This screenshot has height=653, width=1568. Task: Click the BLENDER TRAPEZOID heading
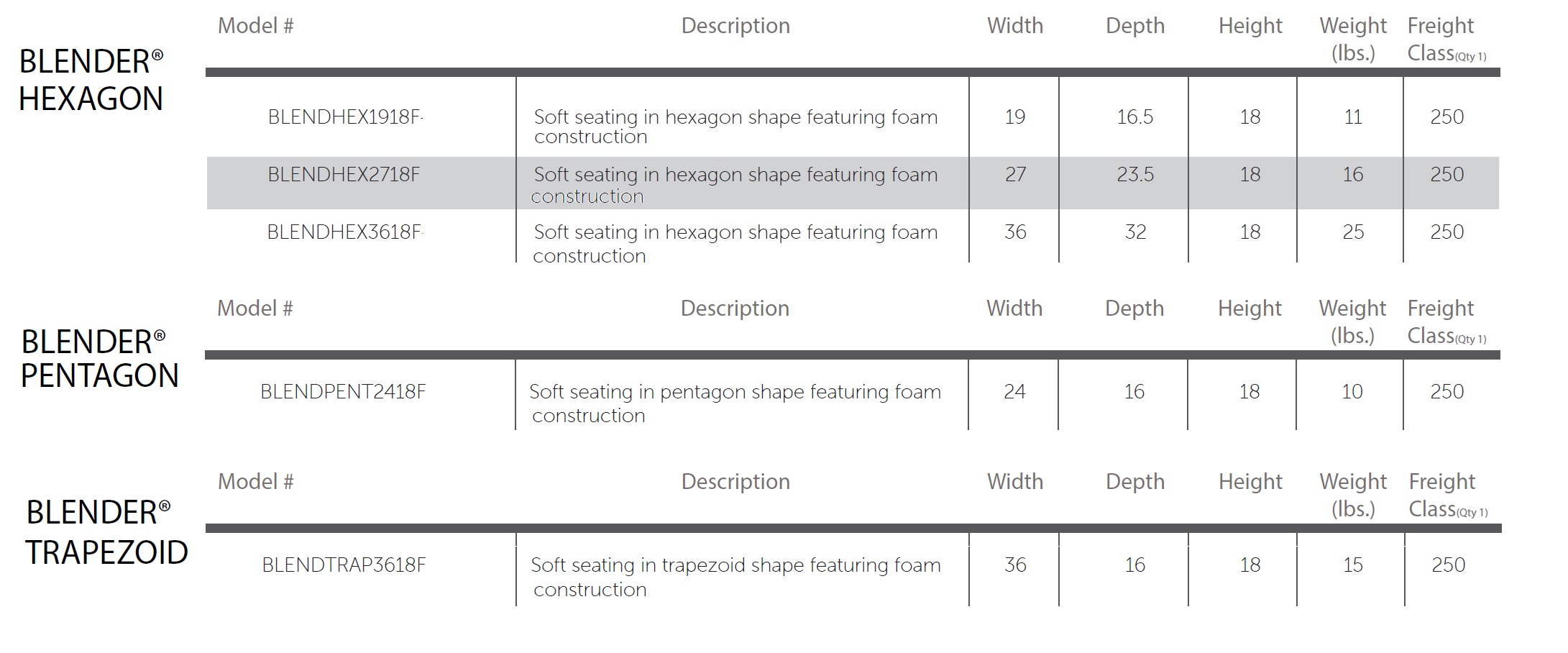click(106, 532)
